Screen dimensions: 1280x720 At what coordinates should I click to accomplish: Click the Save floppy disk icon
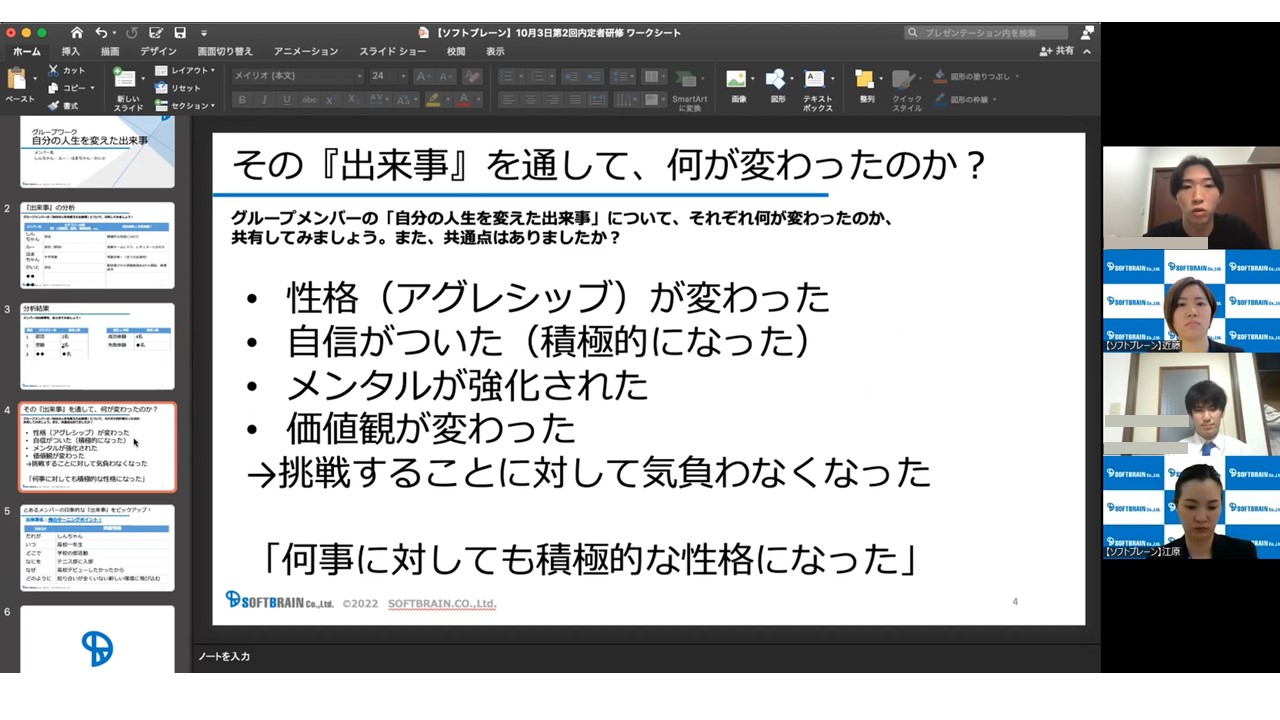[x=180, y=33]
